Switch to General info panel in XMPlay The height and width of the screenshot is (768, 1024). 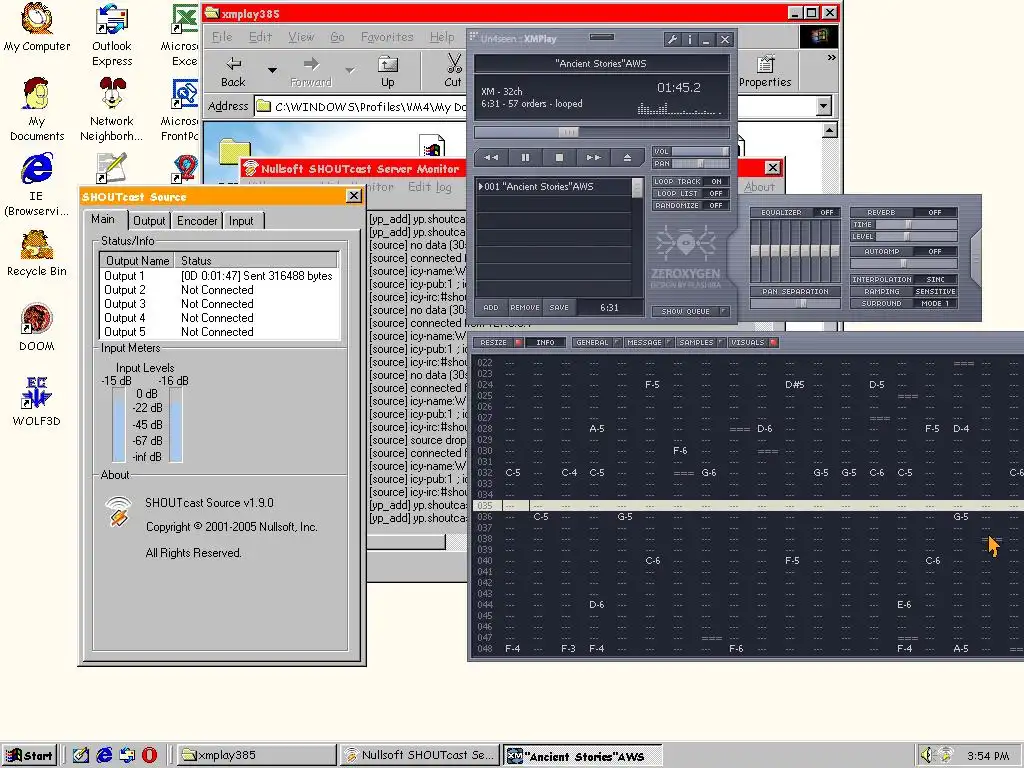597,342
